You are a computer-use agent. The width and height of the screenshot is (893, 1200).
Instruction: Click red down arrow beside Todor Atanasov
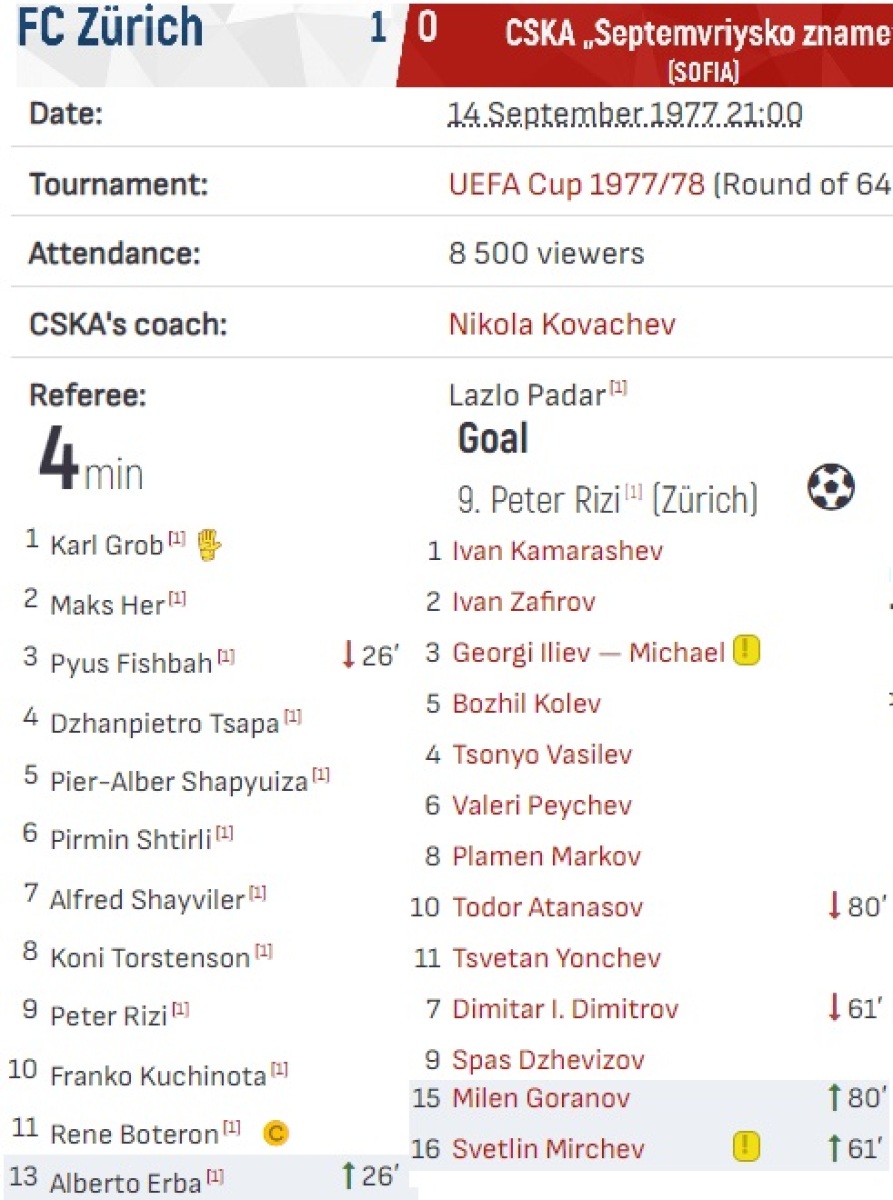834,906
